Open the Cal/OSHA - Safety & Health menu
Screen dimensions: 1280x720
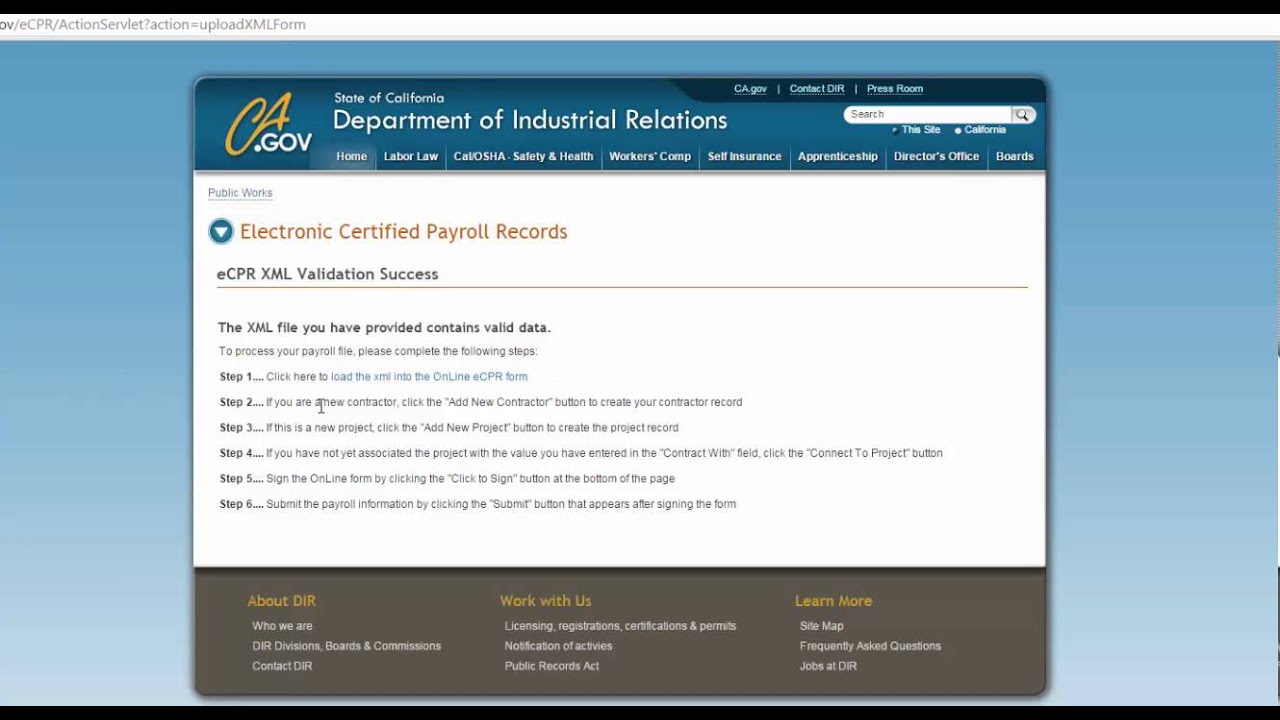click(523, 157)
